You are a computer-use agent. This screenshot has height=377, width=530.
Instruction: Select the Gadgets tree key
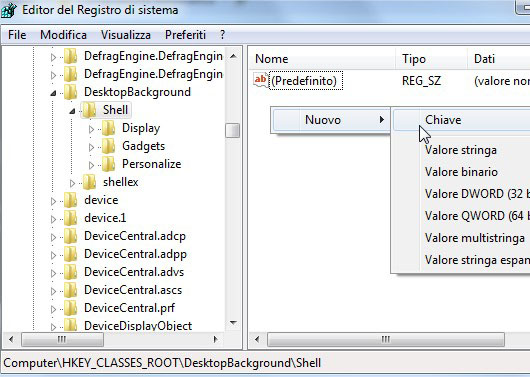tap(143, 146)
